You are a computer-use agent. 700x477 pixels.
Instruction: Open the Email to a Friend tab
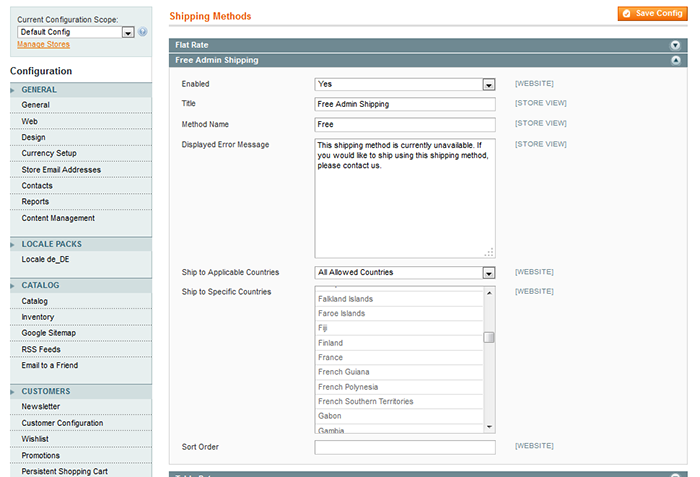tap(81, 365)
